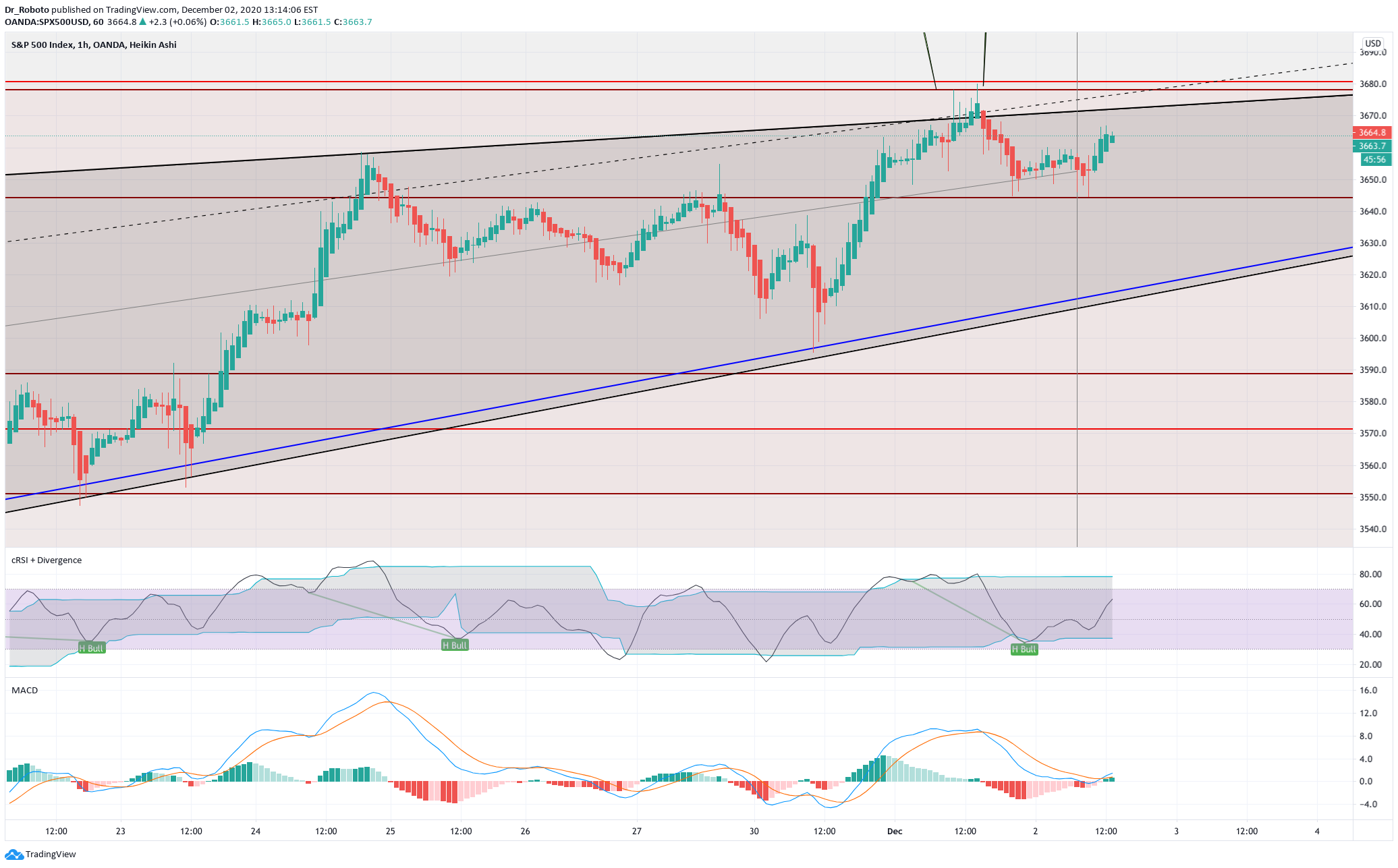Click the 3640.0 price axis label
1398x868 pixels.
click(x=1373, y=212)
